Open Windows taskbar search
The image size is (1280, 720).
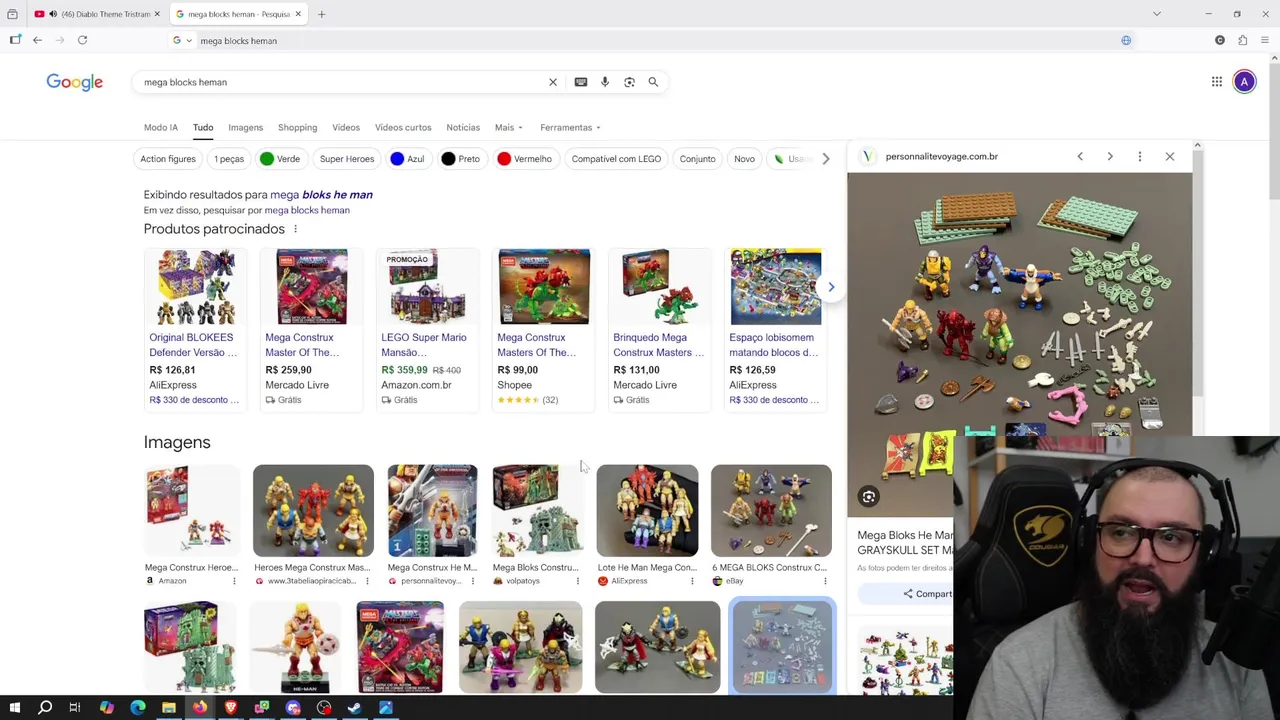pos(45,708)
